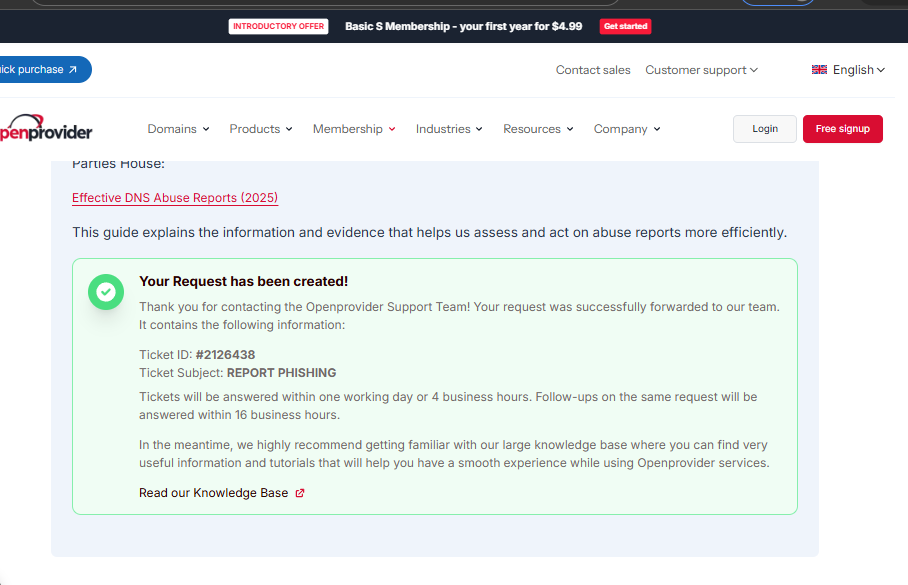The image size is (908, 585).
Task: Click the UK flag language icon
Action: [819, 70]
